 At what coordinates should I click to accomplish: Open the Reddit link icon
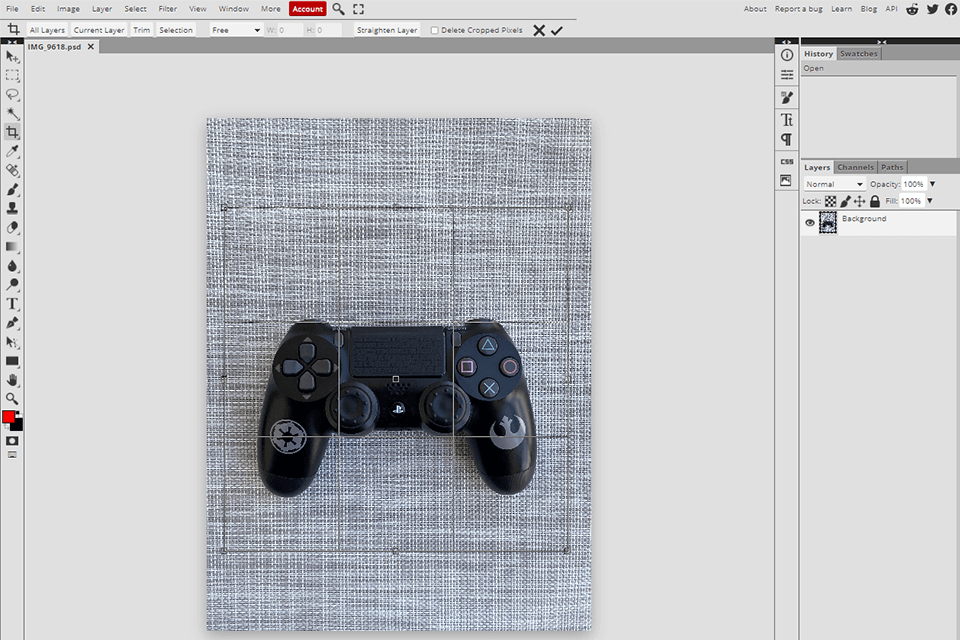(912, 9)
